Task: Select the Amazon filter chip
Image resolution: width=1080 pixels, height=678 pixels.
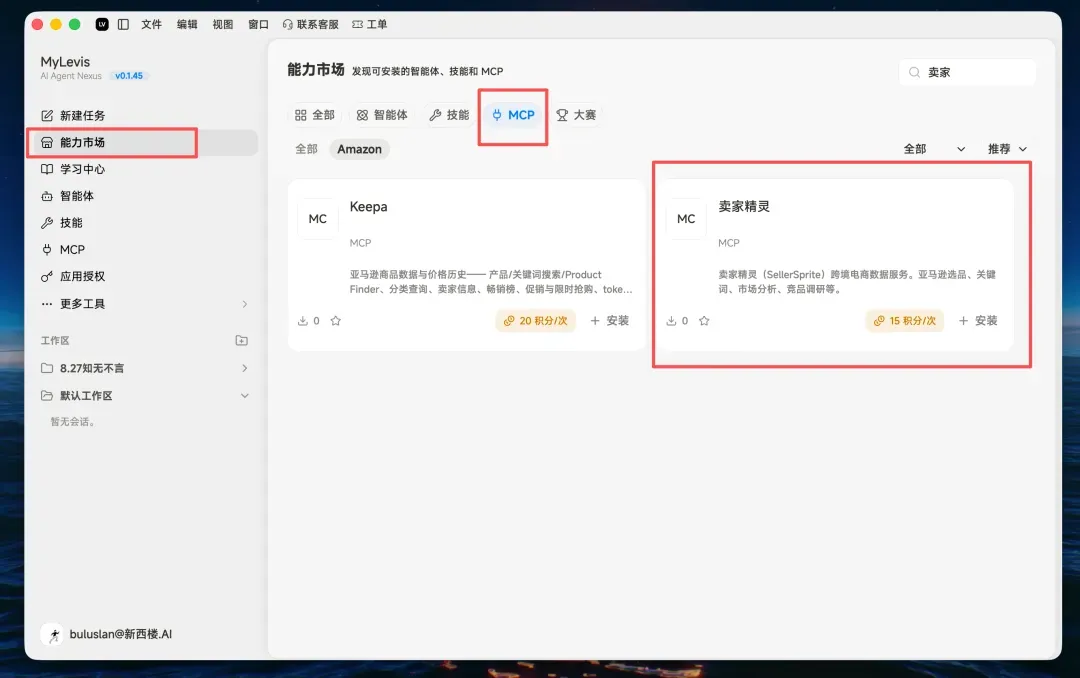Action: 359,149
